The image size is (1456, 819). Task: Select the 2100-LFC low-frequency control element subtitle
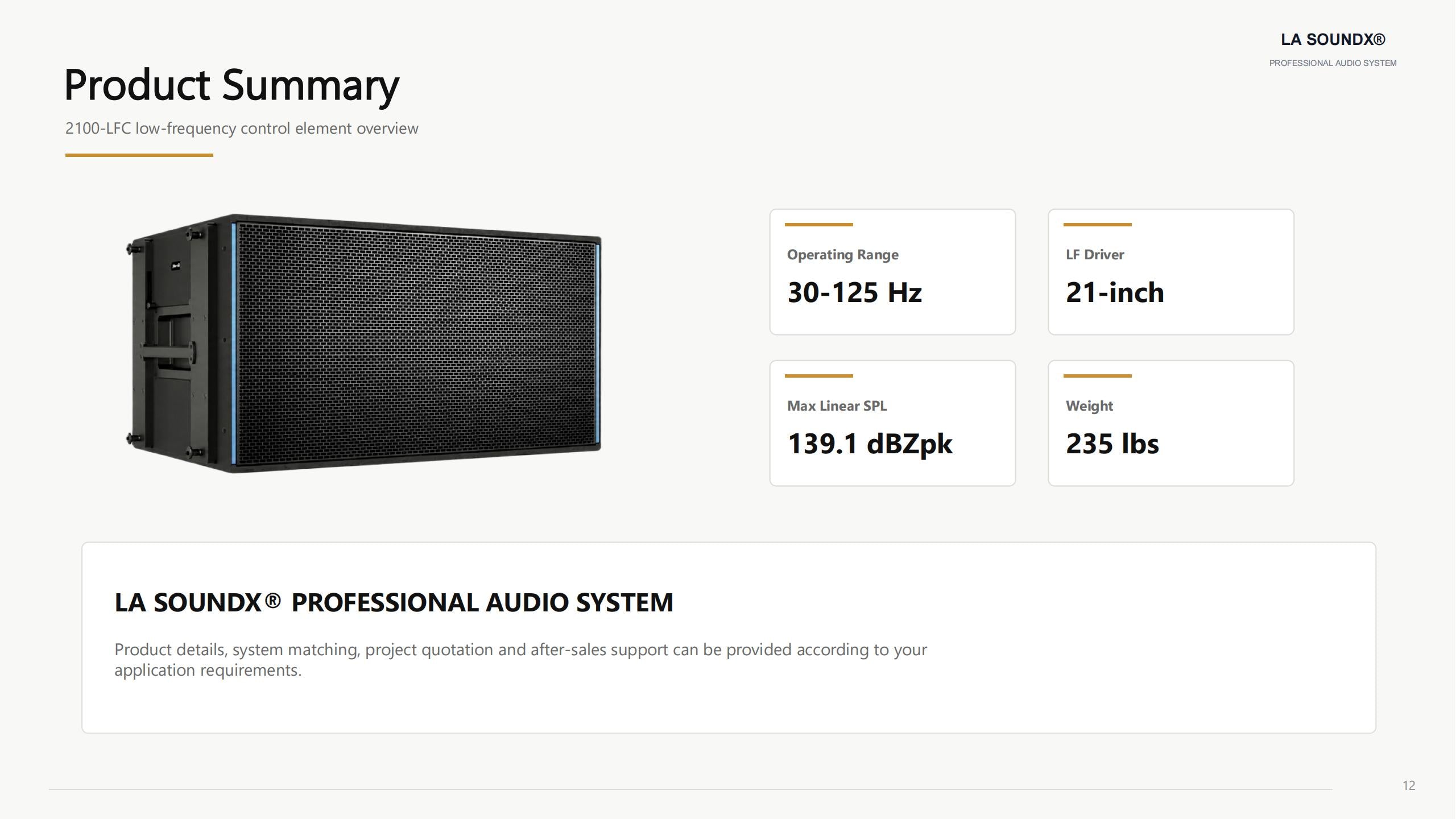[242, 129]
